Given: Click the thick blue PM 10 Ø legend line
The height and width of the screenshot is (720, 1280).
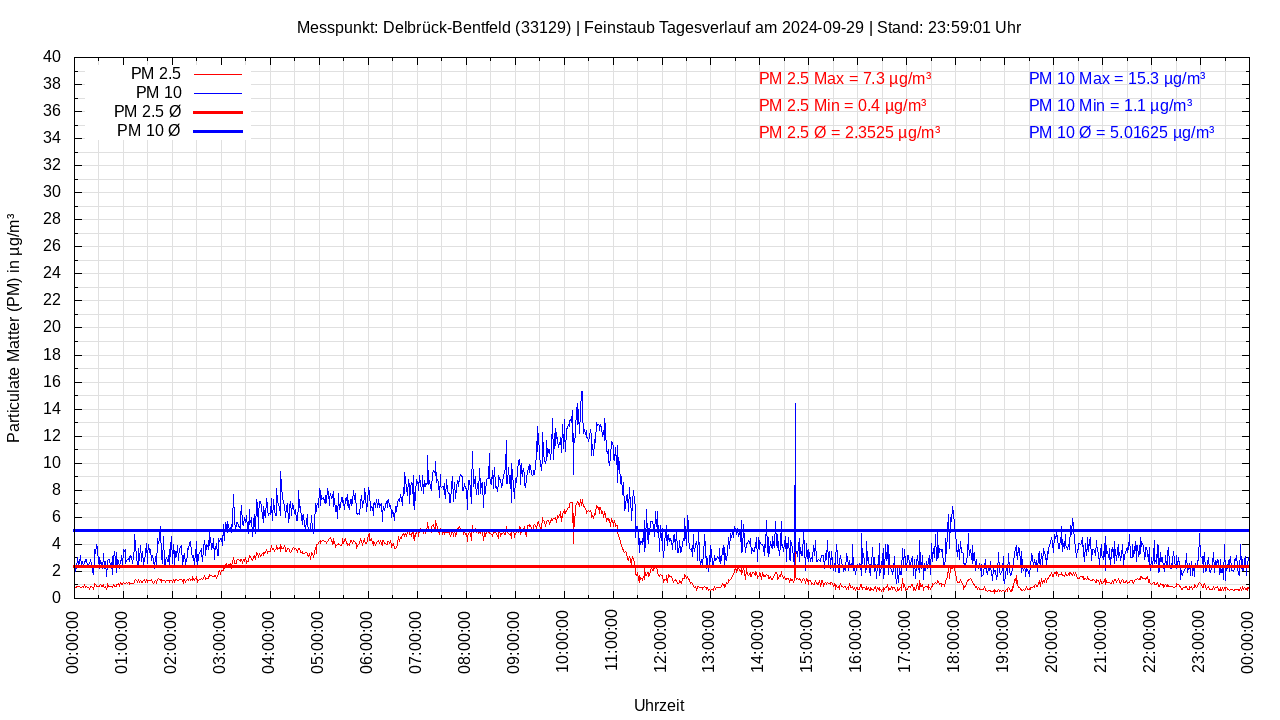Looking at the screenshot, I should coord(217,131).
